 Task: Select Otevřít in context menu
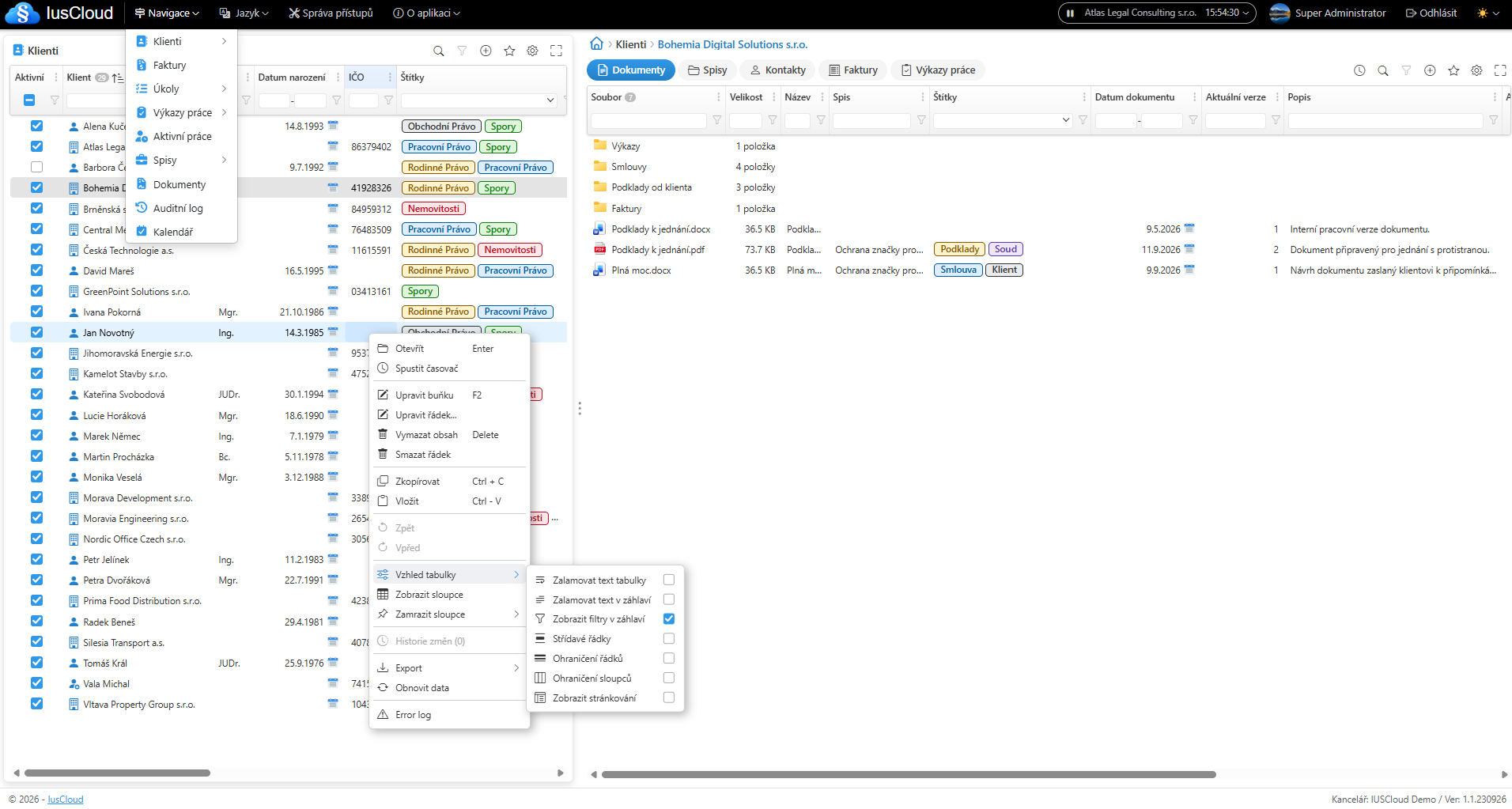(x=449, y=348)
